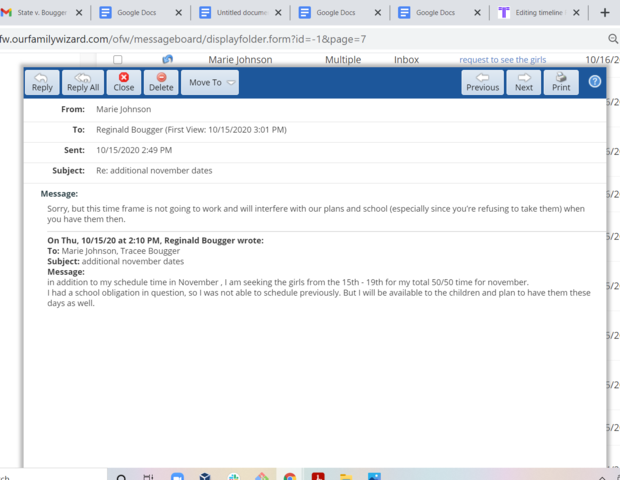
Task: Close the Editing timeline tab
Action: coord(577,13)
